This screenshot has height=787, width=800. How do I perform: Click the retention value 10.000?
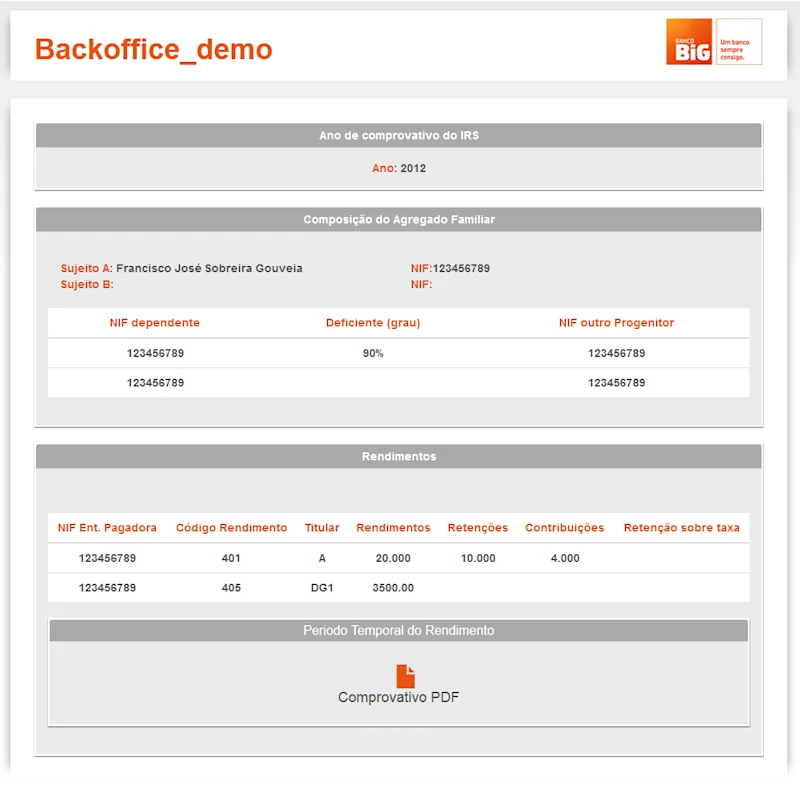478,558
